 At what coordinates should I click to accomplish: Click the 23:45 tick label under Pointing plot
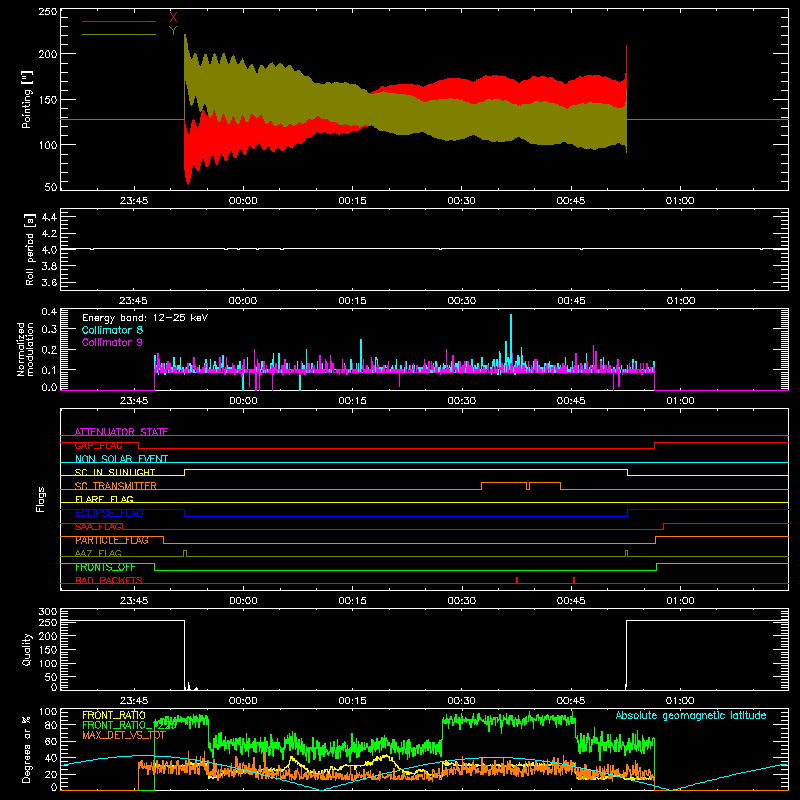[x=134, y=201]
